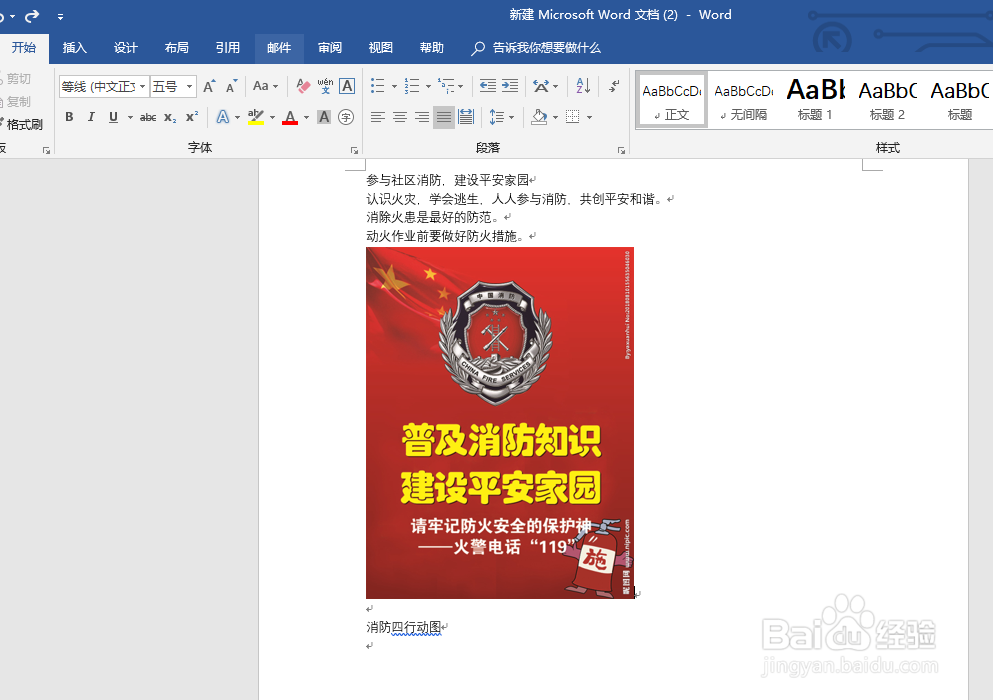The height and width of the screenshot is (700, 993).
Task: Sort paragraphs A to Z
Action: click(x=583, y=86)
